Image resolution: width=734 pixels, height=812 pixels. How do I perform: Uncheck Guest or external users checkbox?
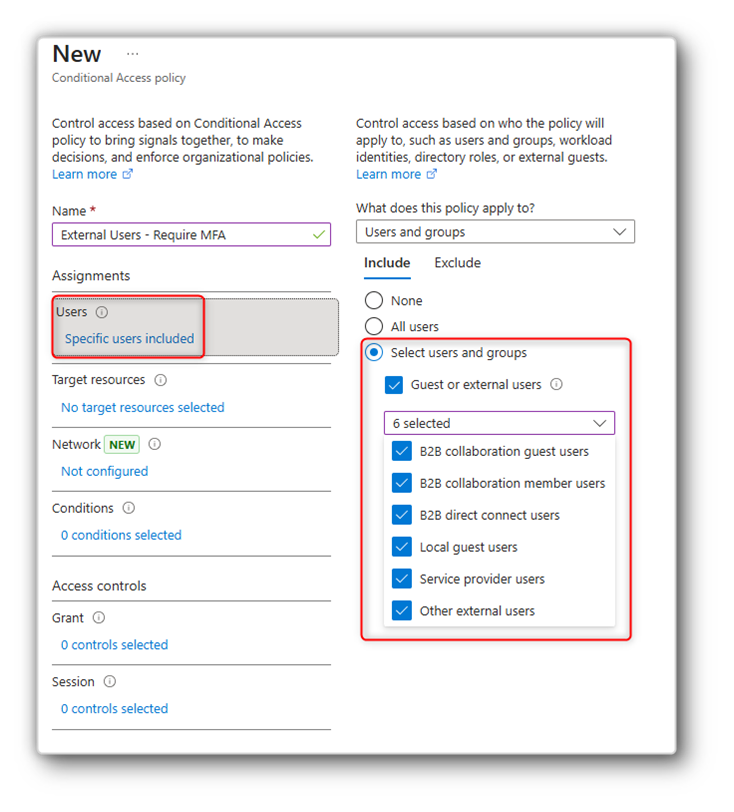[394, 385]
